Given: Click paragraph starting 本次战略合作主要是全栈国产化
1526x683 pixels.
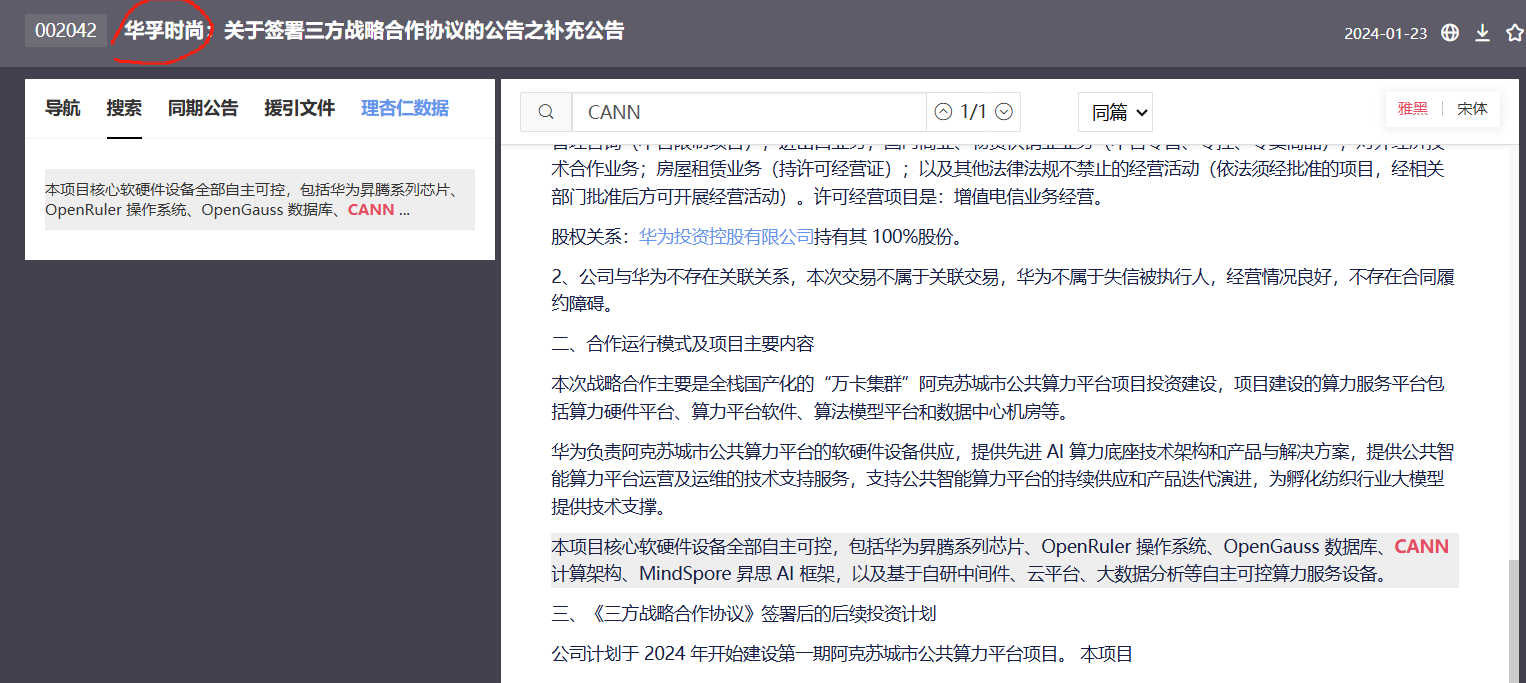Looking at the screenshot, I should (997, 398).
